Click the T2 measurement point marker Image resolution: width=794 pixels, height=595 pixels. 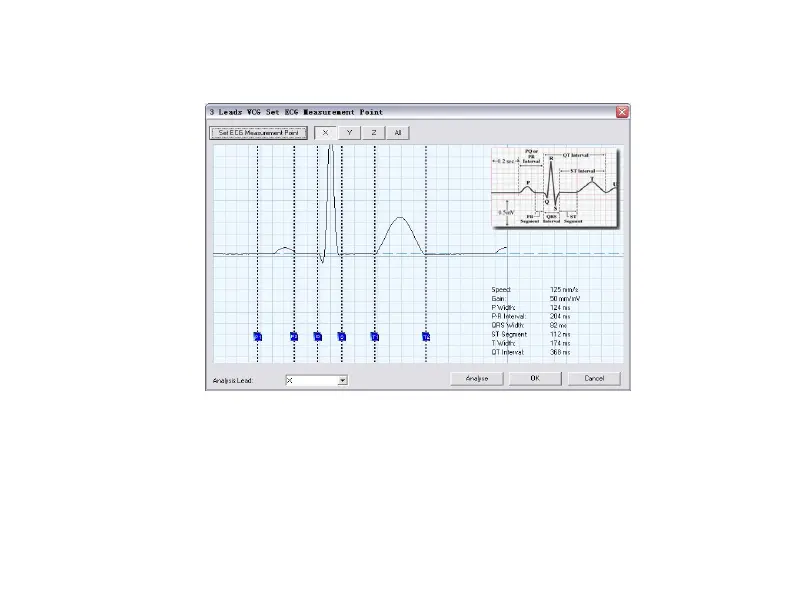pos(426,337)
